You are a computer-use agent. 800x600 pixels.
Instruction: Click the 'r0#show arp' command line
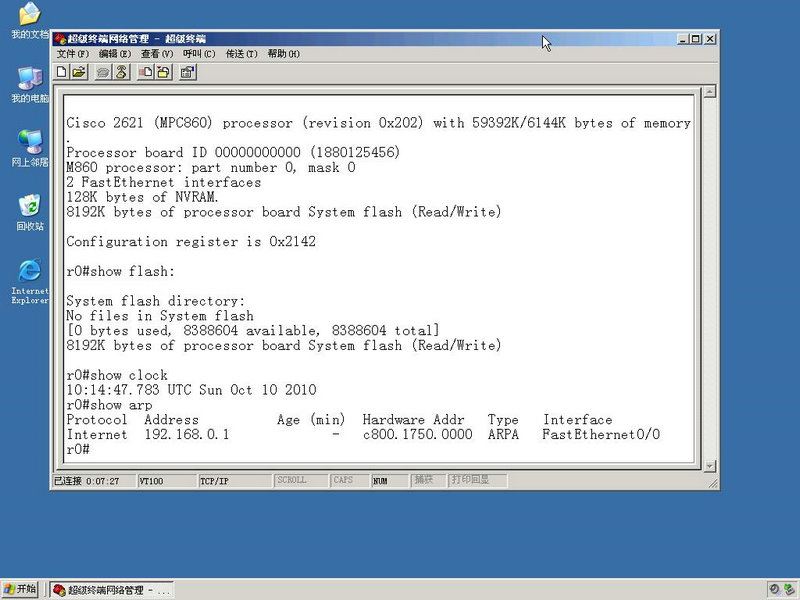pos(109,405)
